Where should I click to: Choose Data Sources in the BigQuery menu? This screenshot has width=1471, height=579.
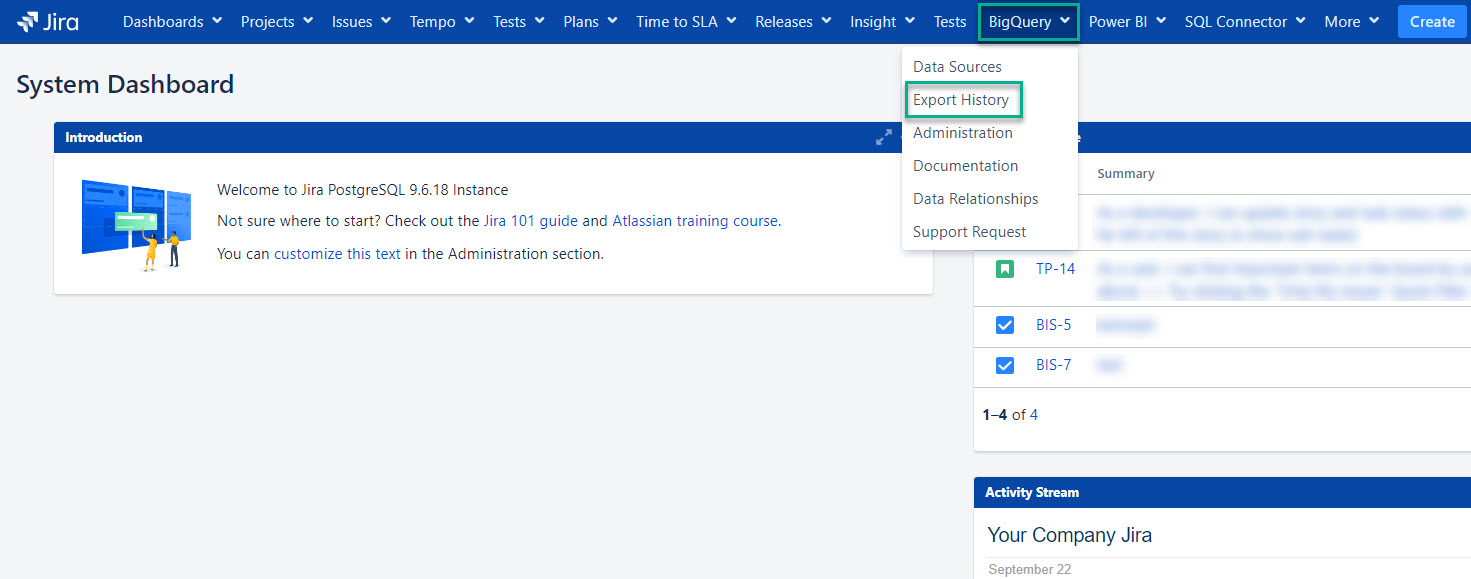[x=957, y=67]
